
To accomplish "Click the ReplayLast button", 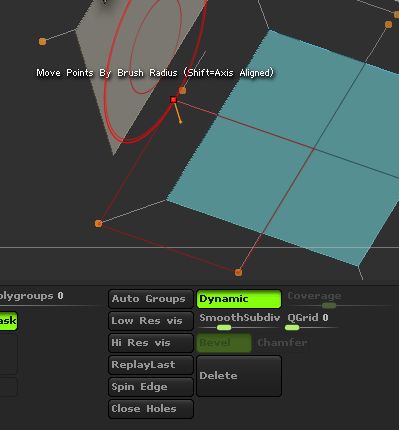I will click(151, 365).
